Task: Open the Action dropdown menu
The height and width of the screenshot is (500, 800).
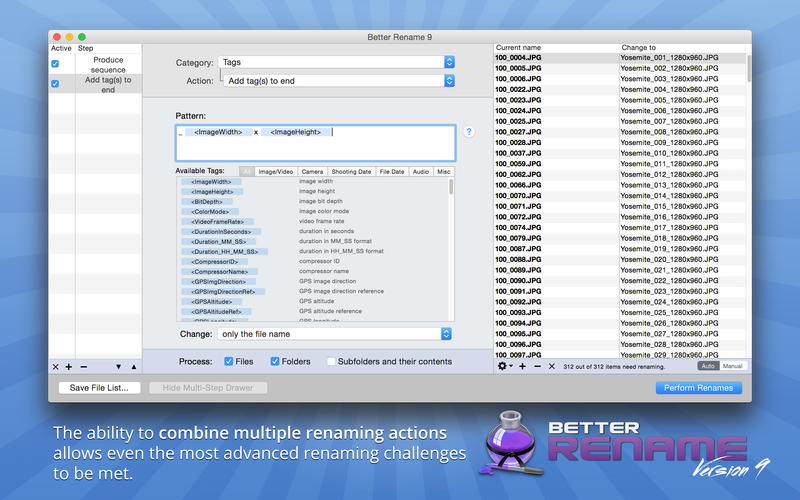Action: (x=337, y=81)
